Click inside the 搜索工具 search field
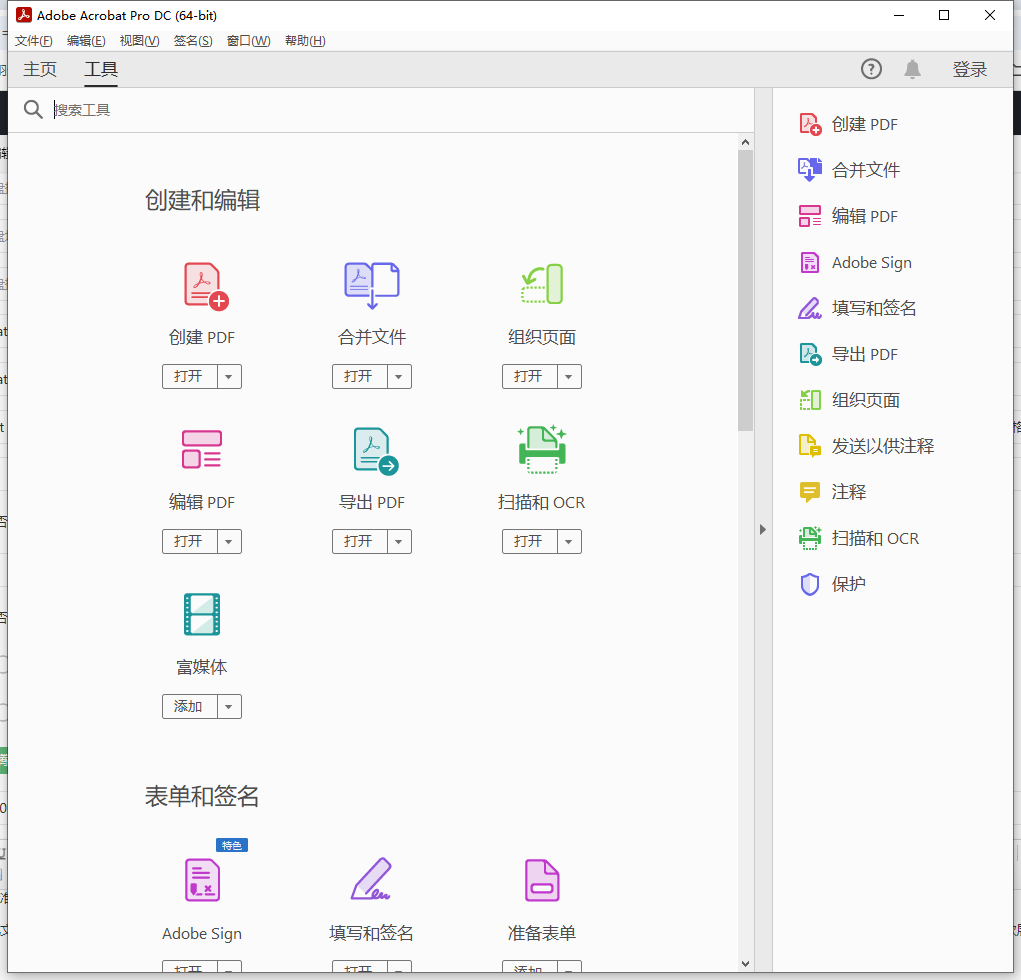1021x980 pixels. pyautogui.click(x=200, y=109)
